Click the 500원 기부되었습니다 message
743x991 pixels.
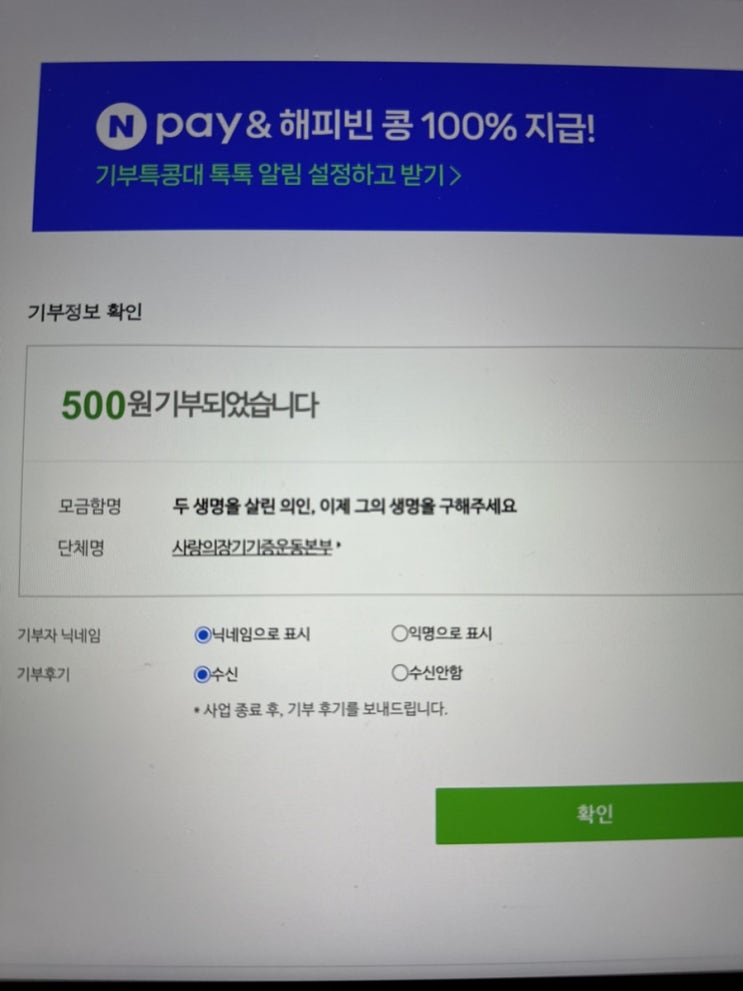pos(190,405)
